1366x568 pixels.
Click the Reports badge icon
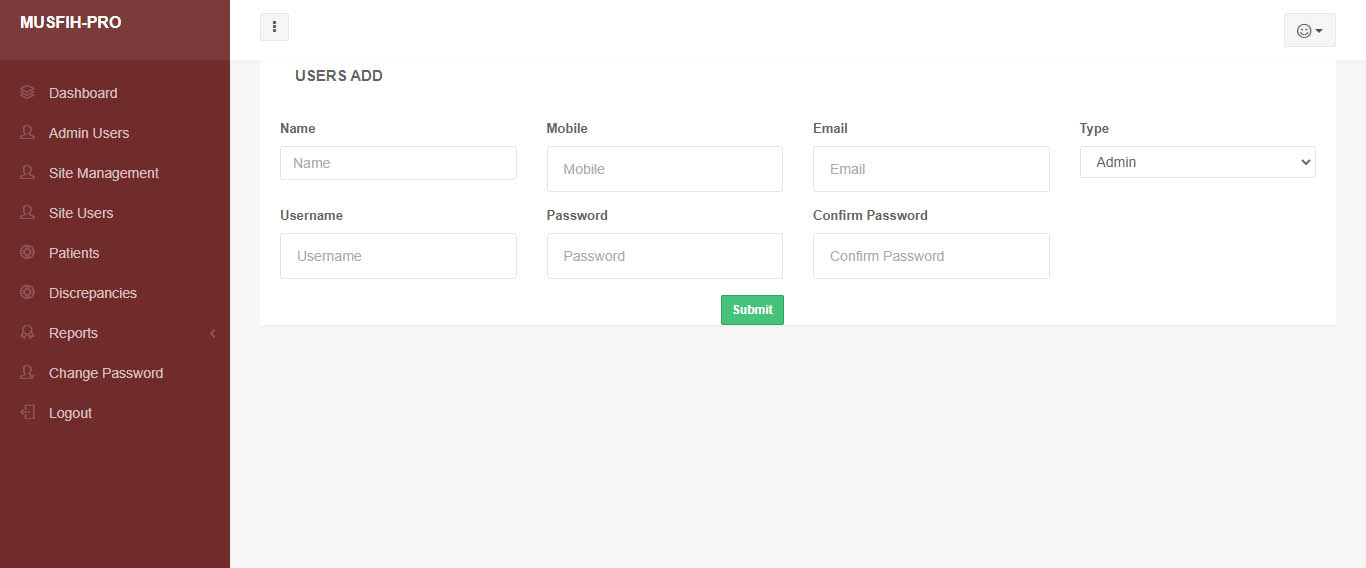point(27,332)
